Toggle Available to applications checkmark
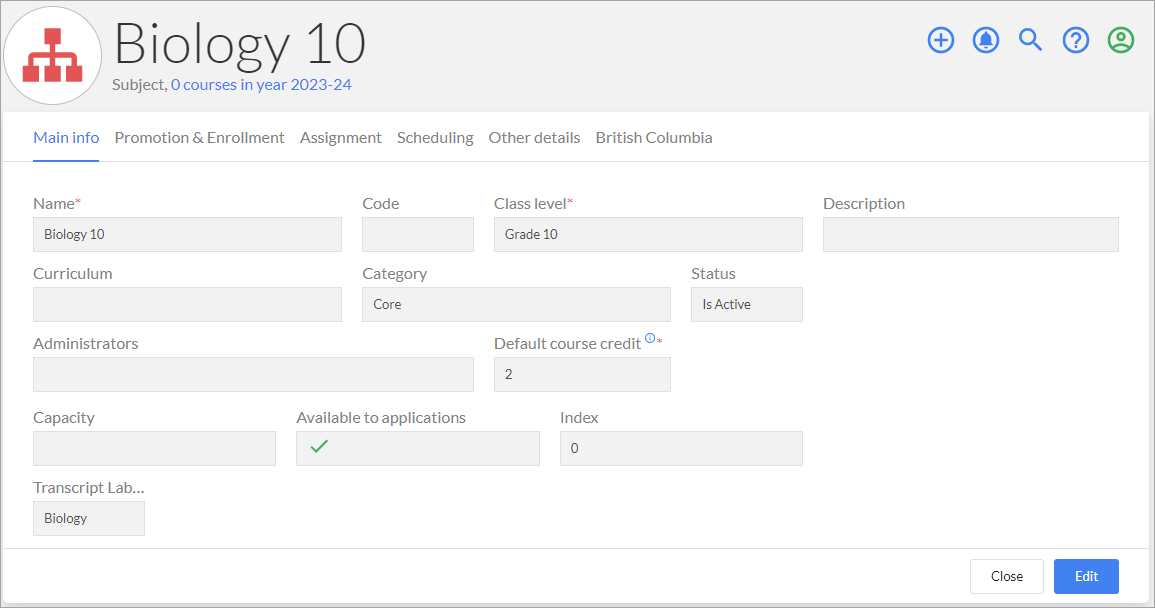This screenshot has width=1155, height=608. click(319, 447)
